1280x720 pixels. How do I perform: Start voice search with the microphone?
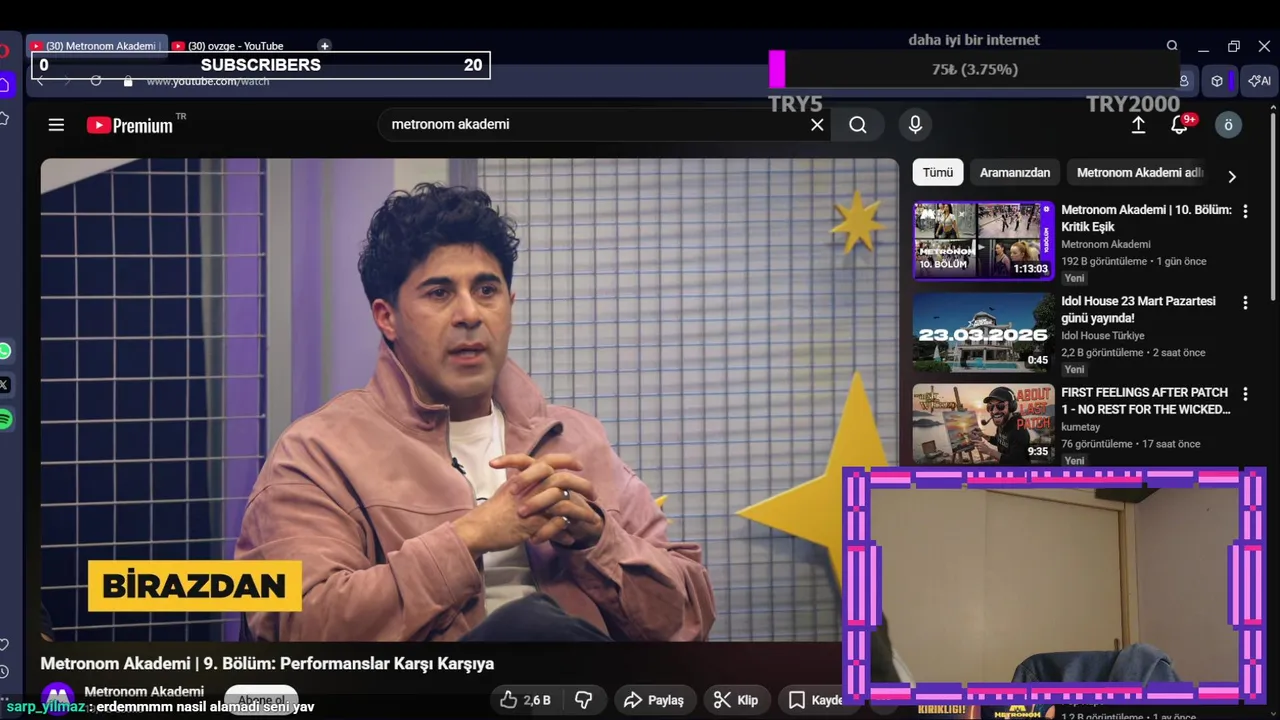click(914, 125)
